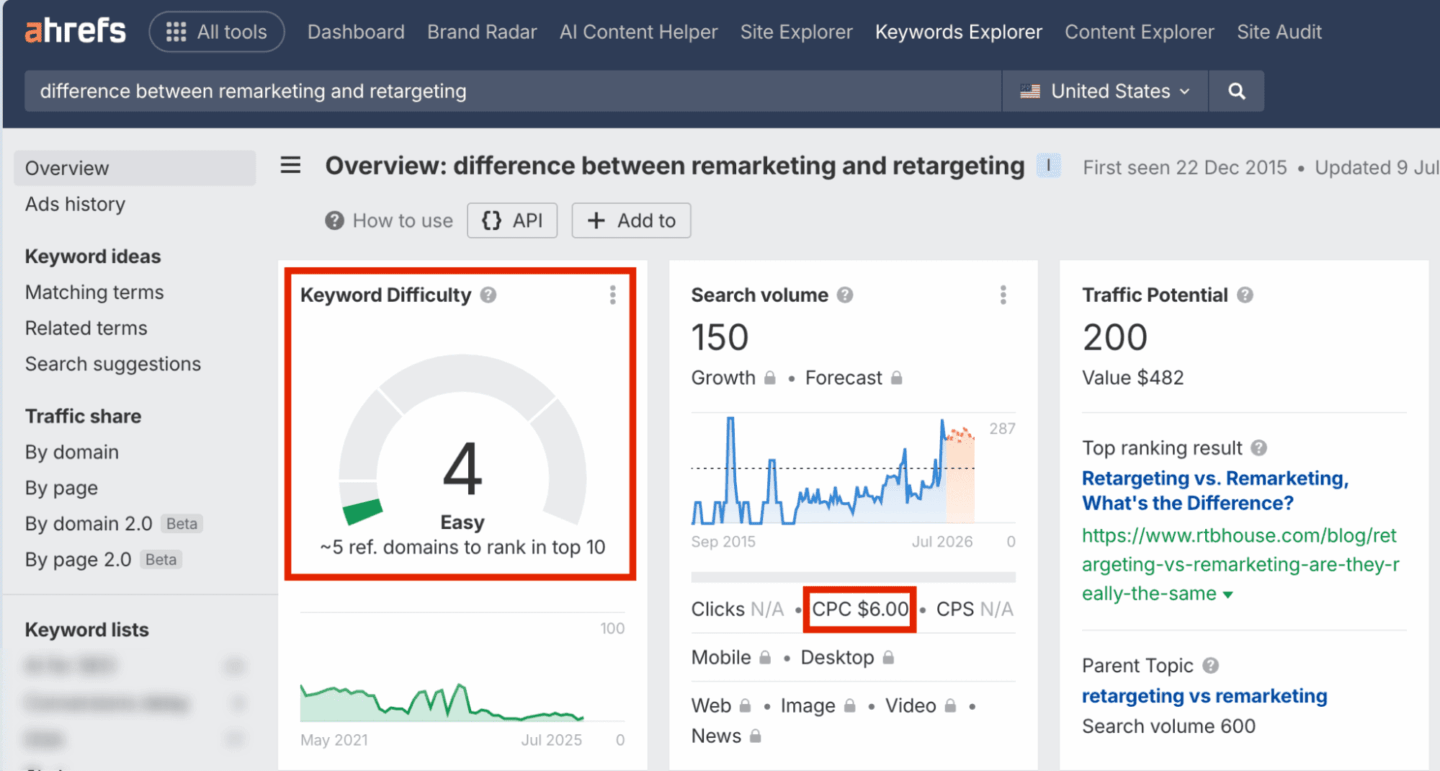Select Keywords Explorer tab
Viewport: 1440px width, 771px height.
pyautogui.click(x=958, y=32)
